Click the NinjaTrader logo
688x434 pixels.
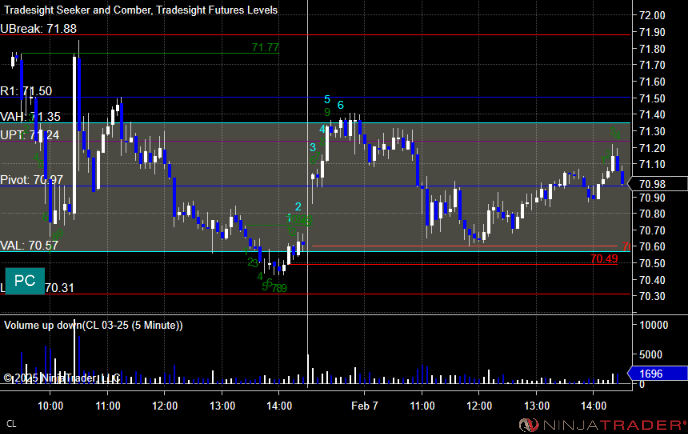pyautogui.click(x=602, y=425)
